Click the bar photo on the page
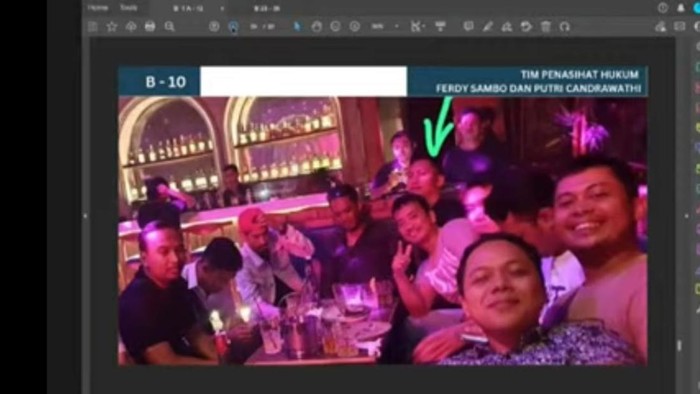The image size is (700, 394). (x=383, y=231)
